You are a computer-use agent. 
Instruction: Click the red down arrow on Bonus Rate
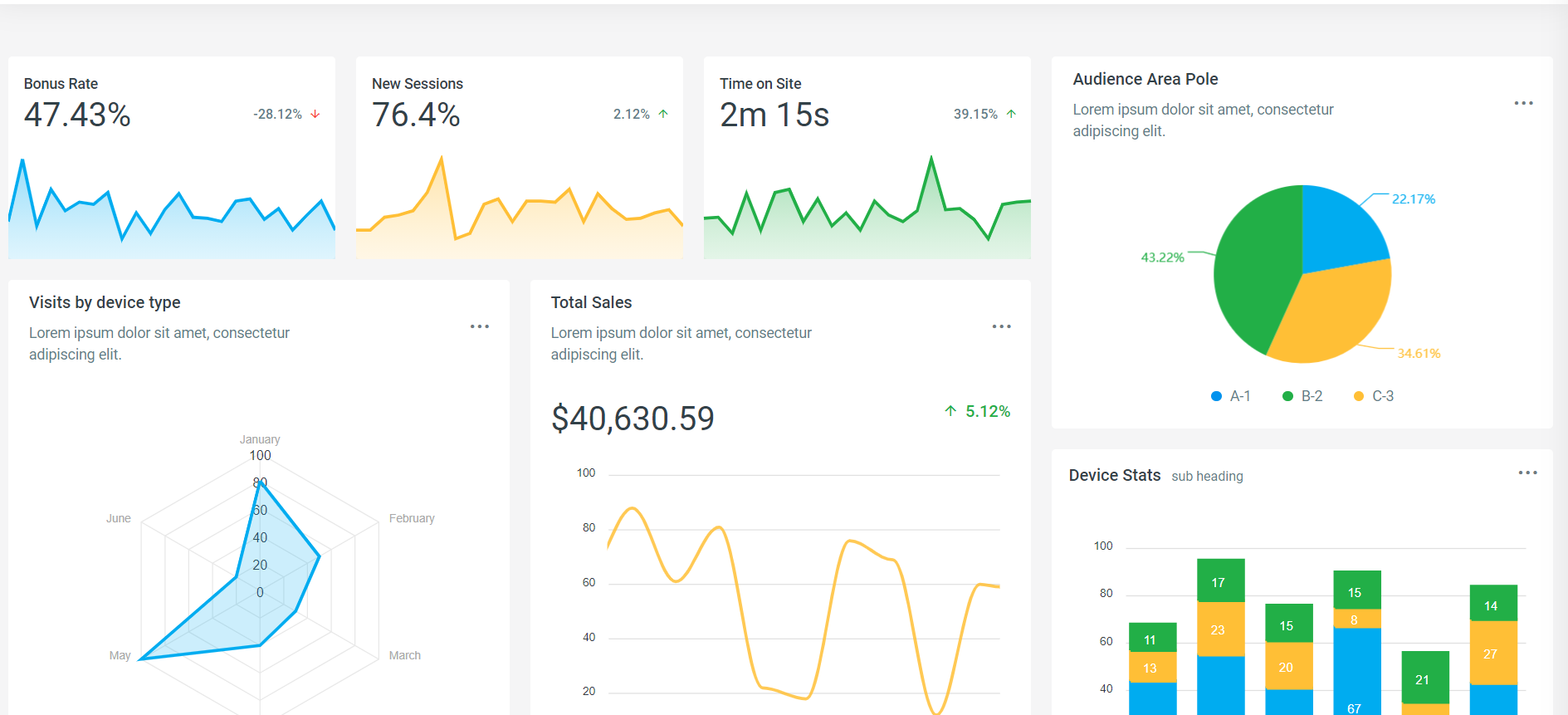point(315,114)
